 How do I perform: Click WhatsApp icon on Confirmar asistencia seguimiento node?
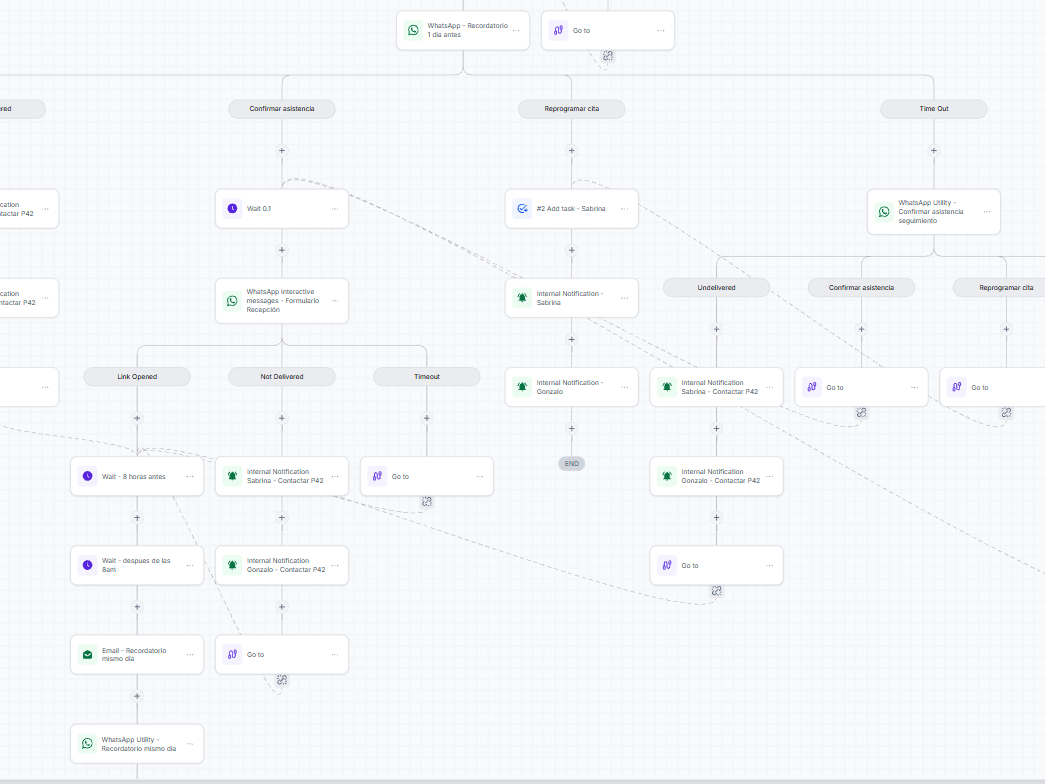(x=884, y=211)
